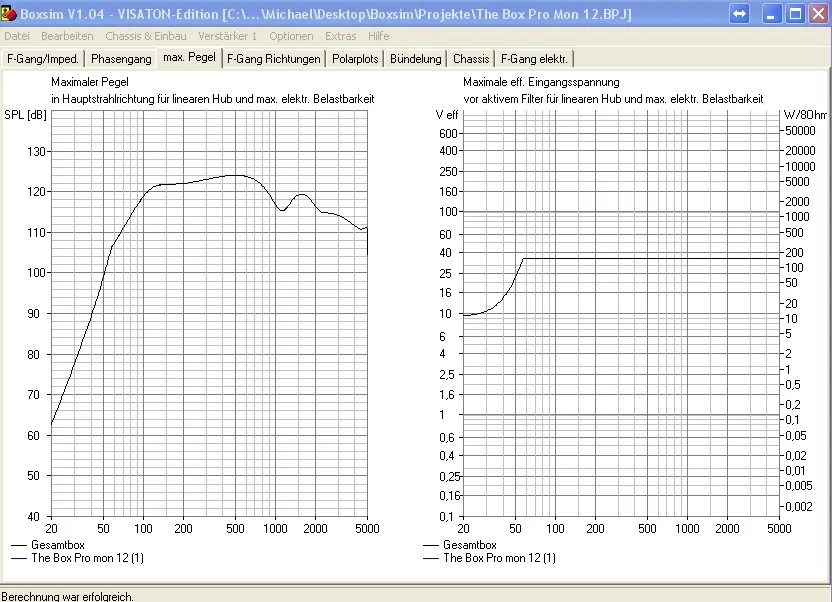Switch to the Bündelung tab

tap(415, 59)
